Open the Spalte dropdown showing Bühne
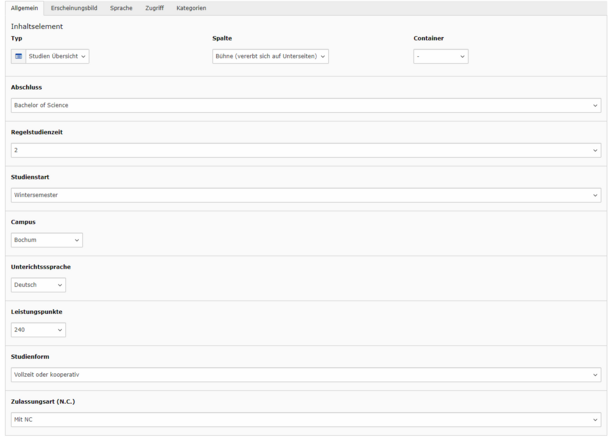This screenshot has width=610, height=438. [x=270, y=56]
